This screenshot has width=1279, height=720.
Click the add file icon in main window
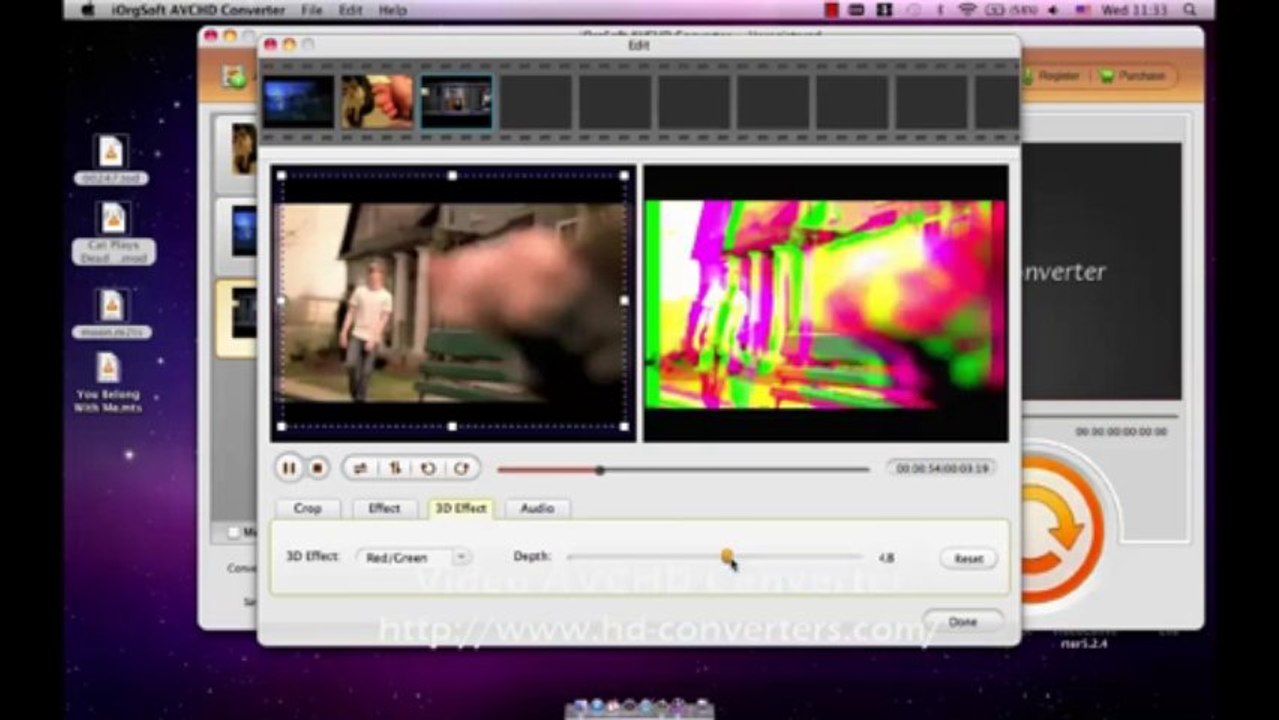tap(234, 77)
